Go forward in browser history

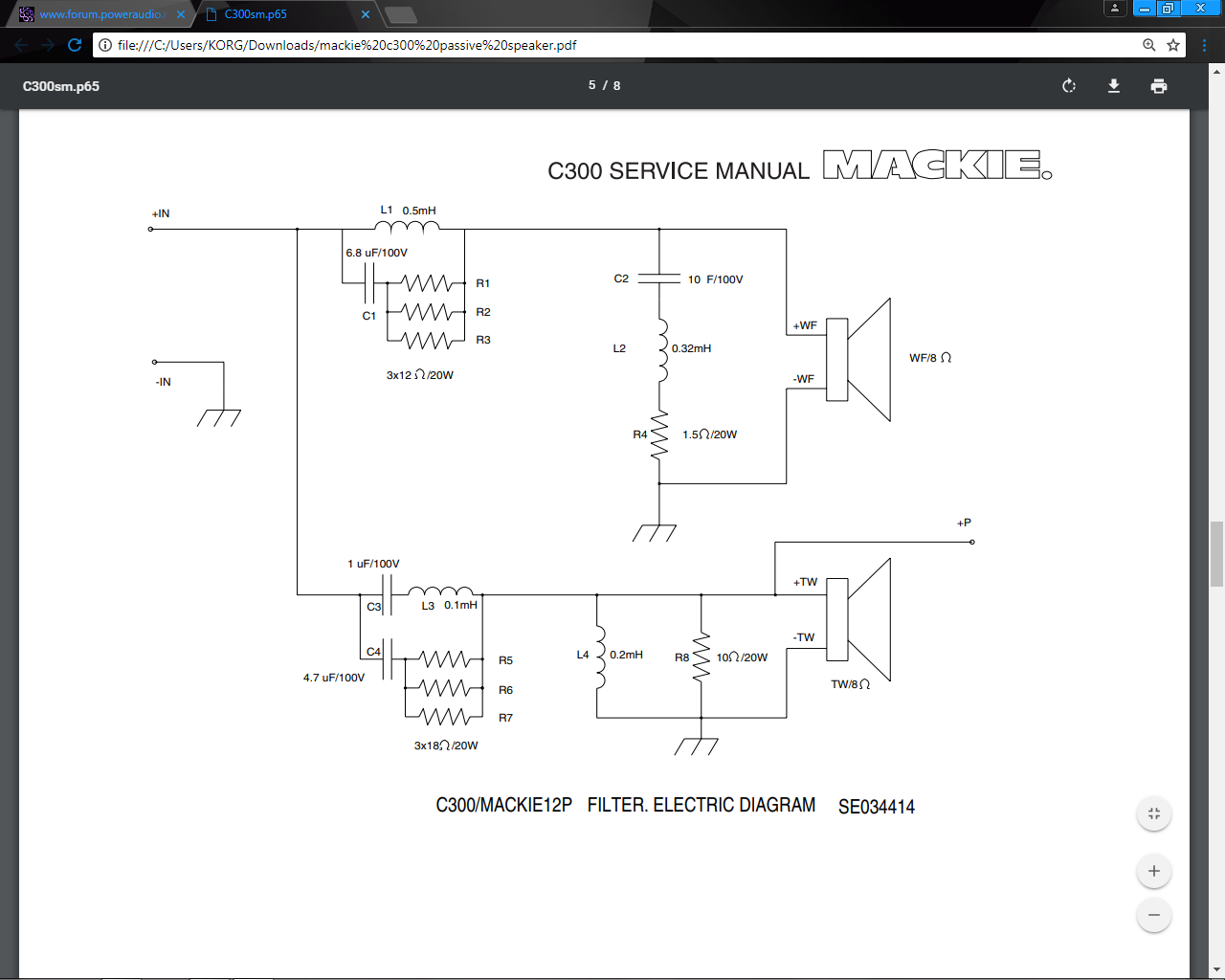(x=48, y=45)
